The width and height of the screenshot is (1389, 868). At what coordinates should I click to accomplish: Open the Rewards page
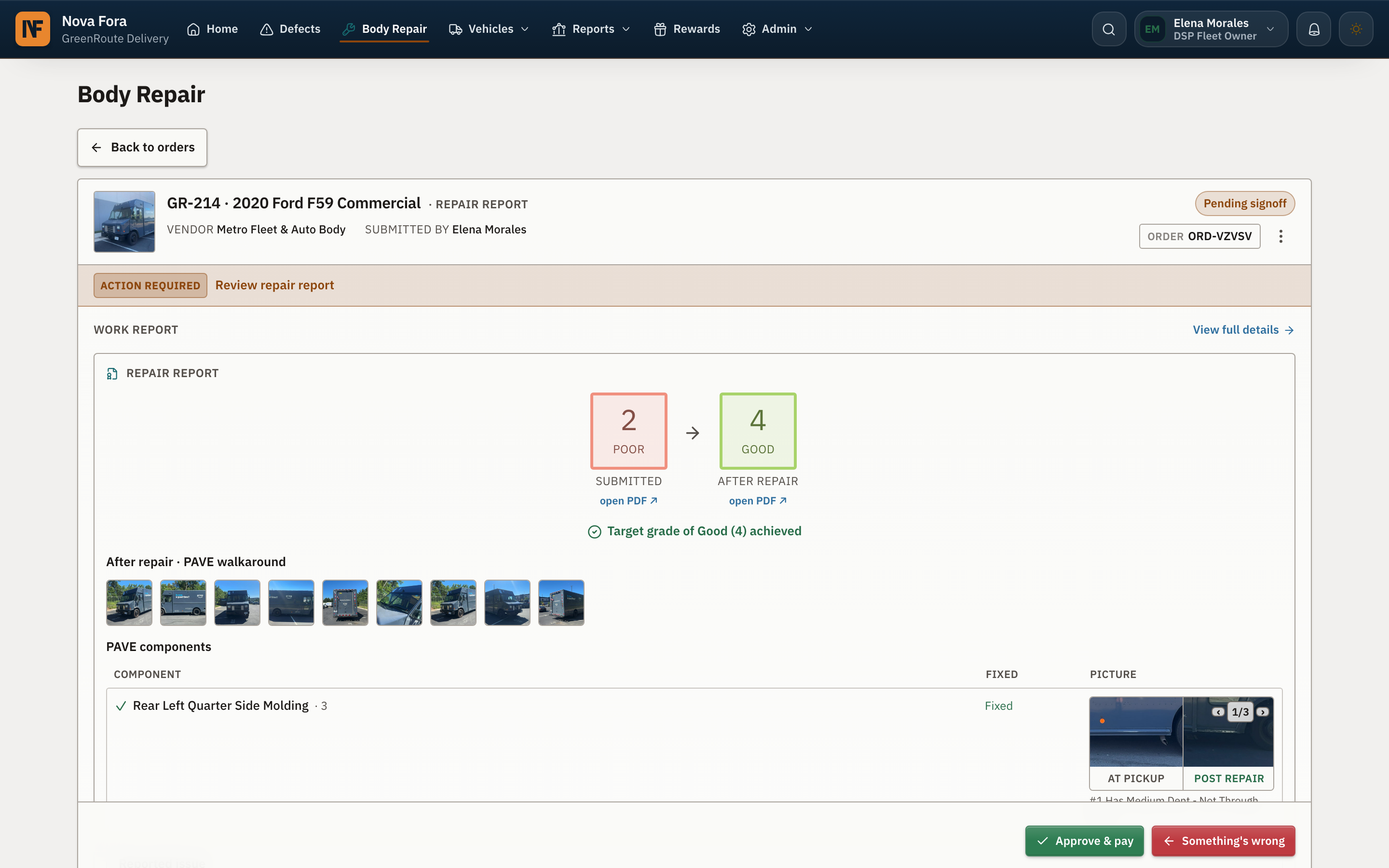click(686, 29)
